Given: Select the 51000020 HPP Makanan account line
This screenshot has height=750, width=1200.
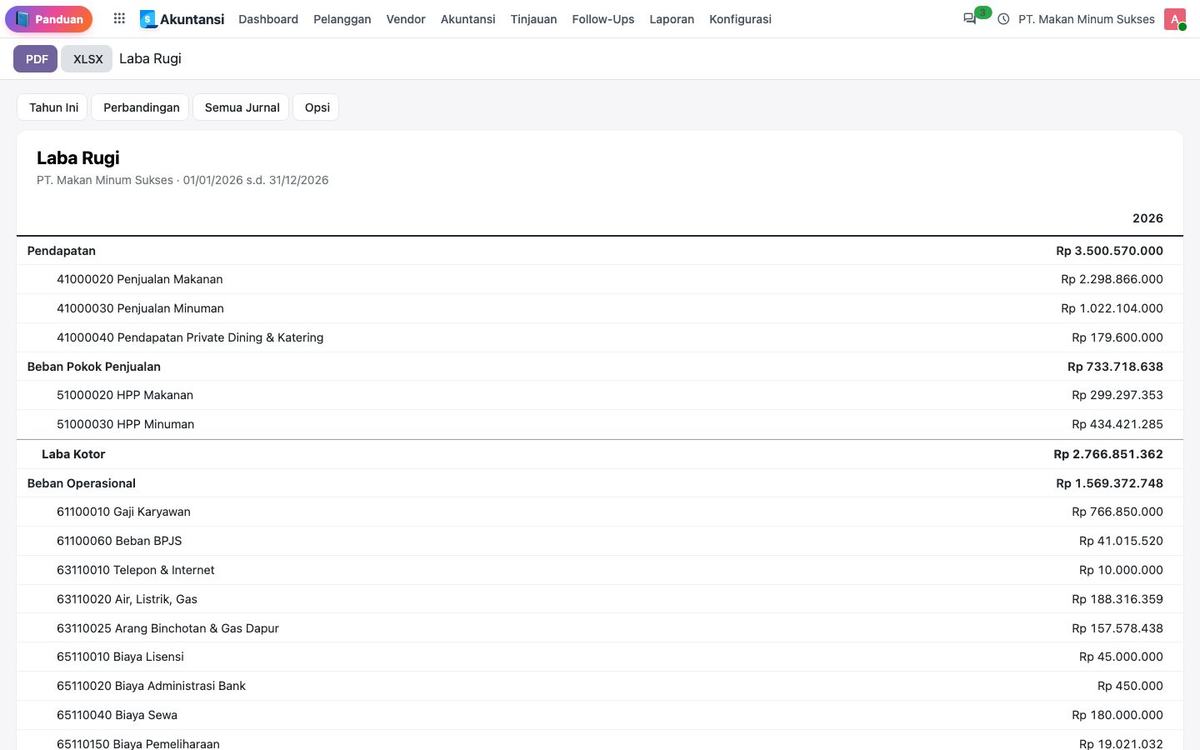Looking at the screenshot, I should (600, 395).
